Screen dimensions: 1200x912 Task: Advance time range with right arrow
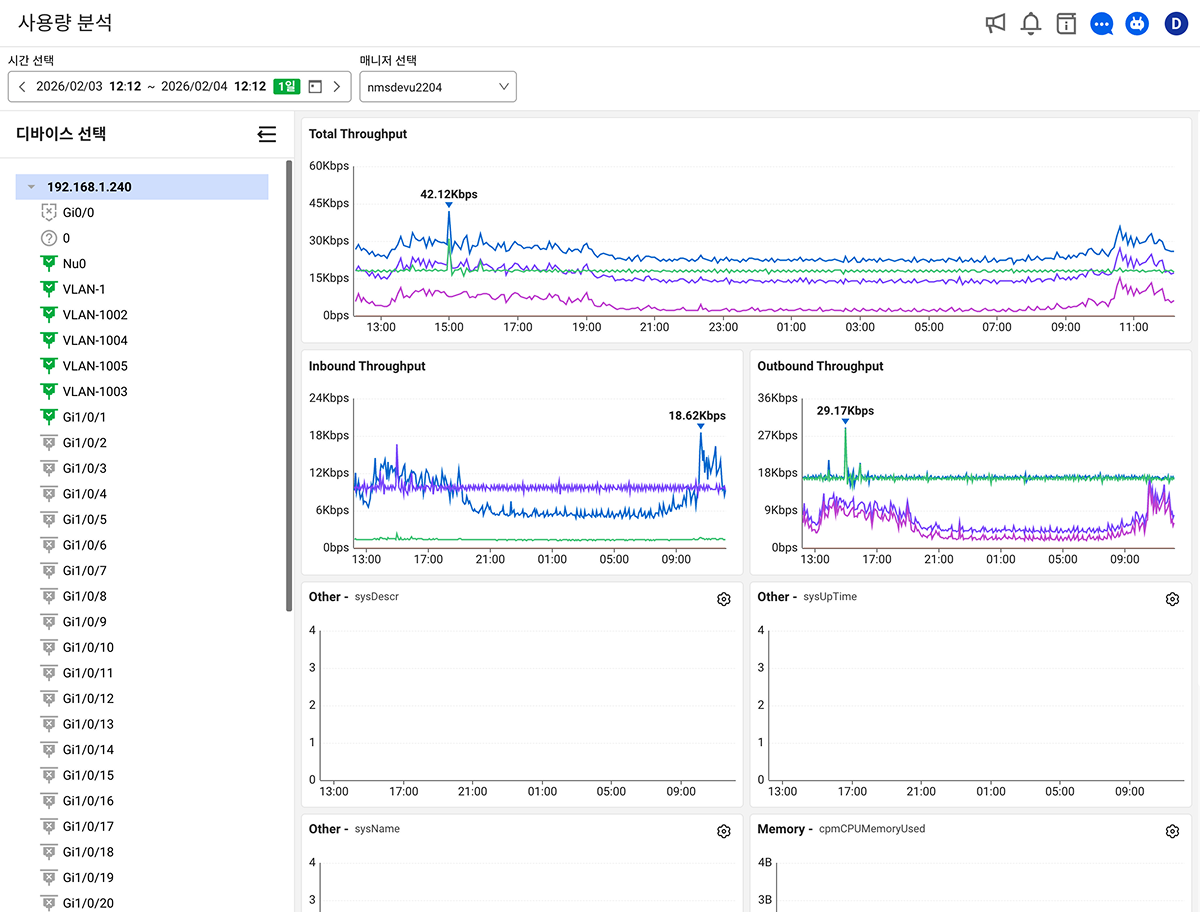337,86
